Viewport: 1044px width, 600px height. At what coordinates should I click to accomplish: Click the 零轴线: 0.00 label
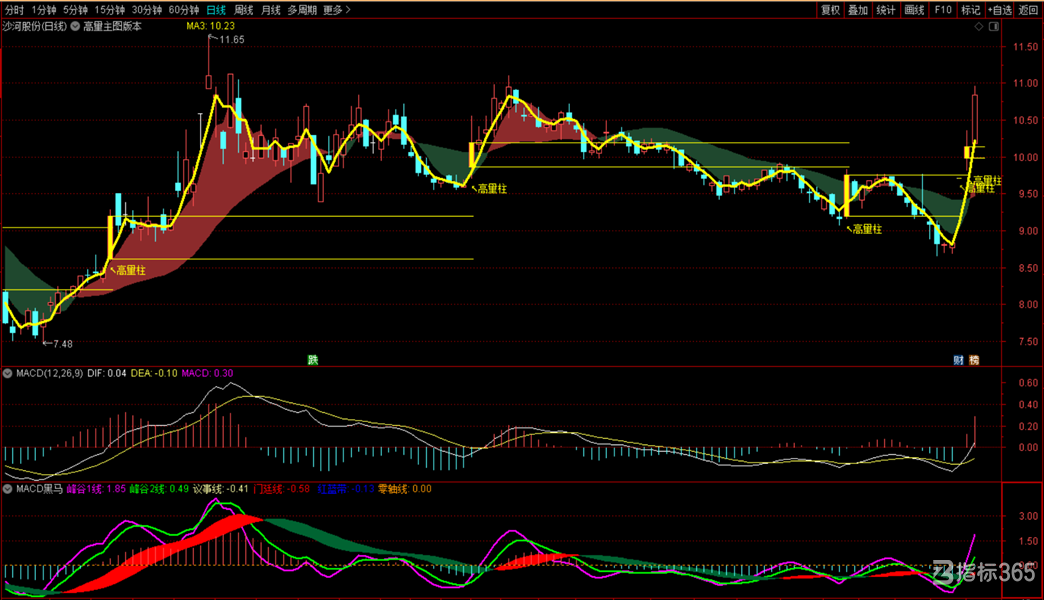(x=404, y=489)
